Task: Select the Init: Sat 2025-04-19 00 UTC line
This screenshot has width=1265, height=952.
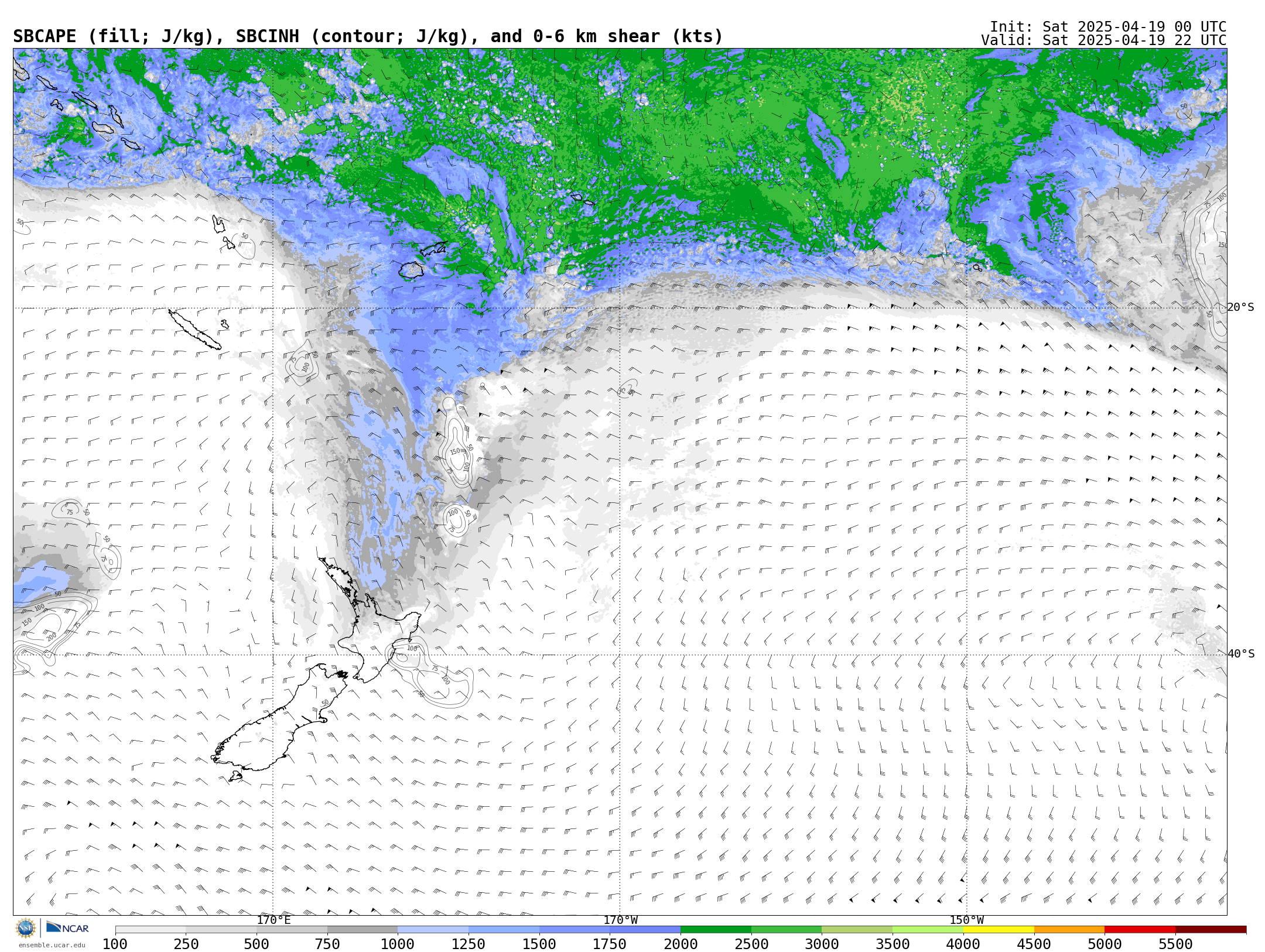Action: tap(1107, 27)
